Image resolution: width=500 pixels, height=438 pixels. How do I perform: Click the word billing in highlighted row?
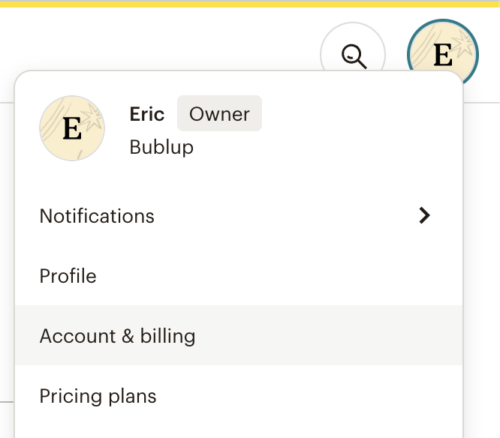coord(168,336)
